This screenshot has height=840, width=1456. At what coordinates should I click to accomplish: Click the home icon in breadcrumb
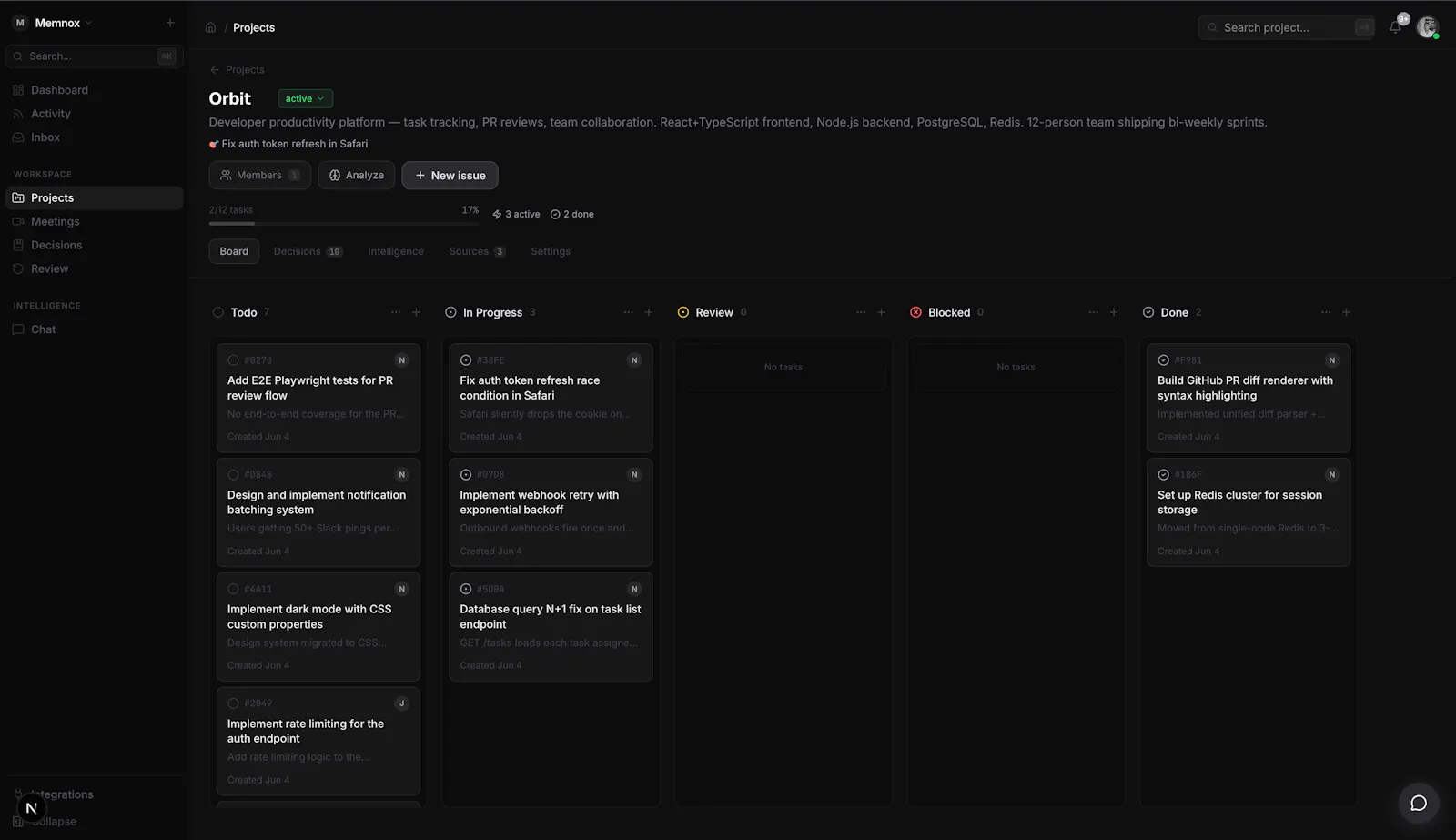click(x=210, y=27)
